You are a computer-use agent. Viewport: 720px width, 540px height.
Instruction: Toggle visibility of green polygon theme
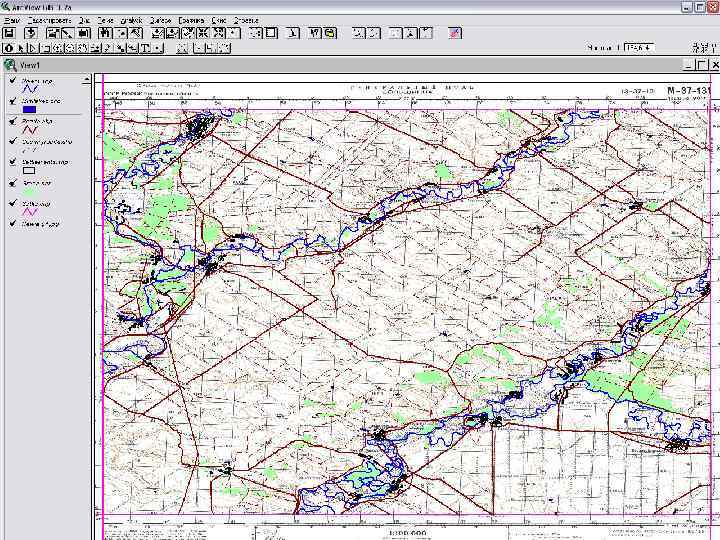(x=12, y=183)
